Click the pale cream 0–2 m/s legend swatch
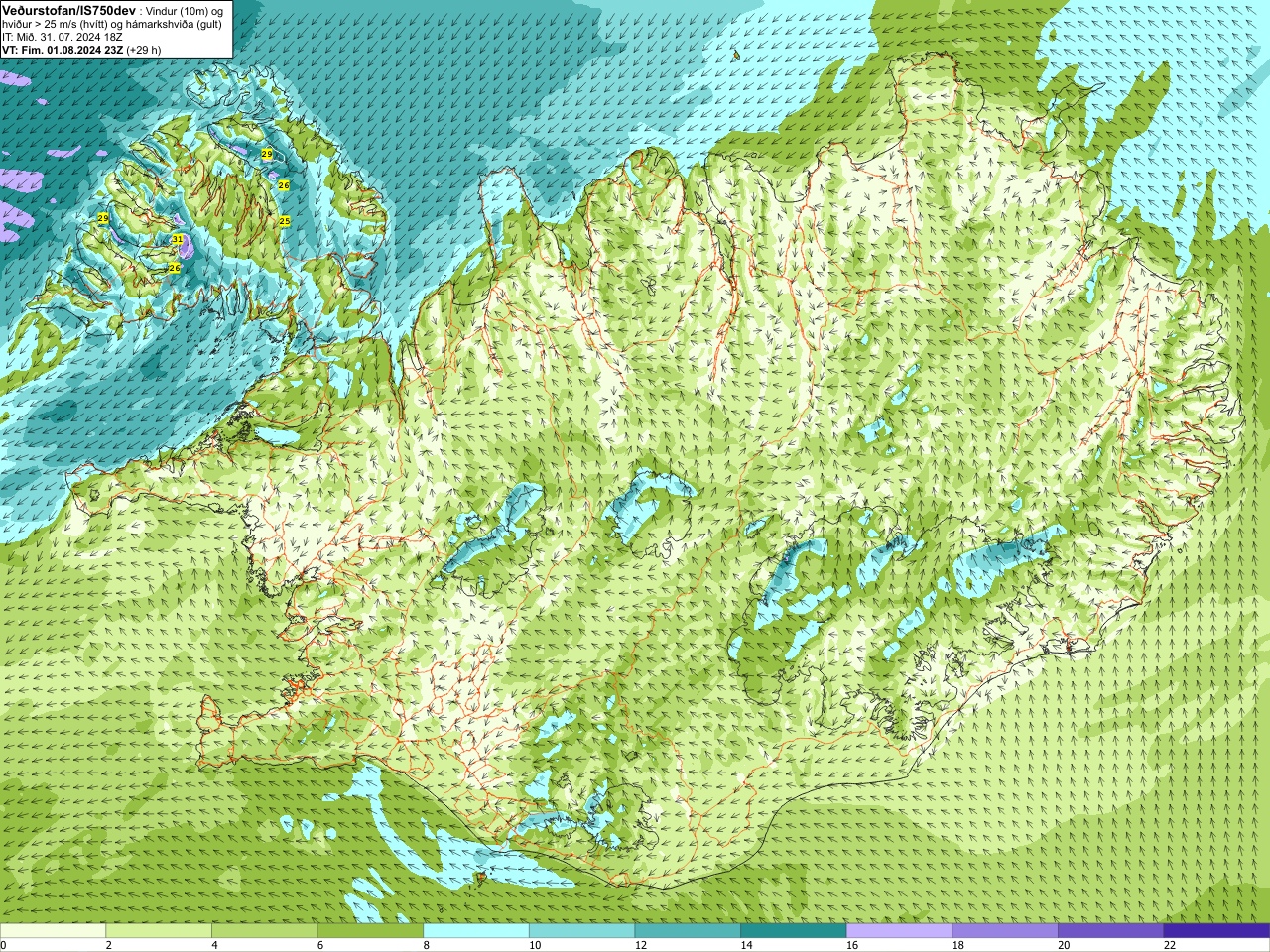 (53, 931)
